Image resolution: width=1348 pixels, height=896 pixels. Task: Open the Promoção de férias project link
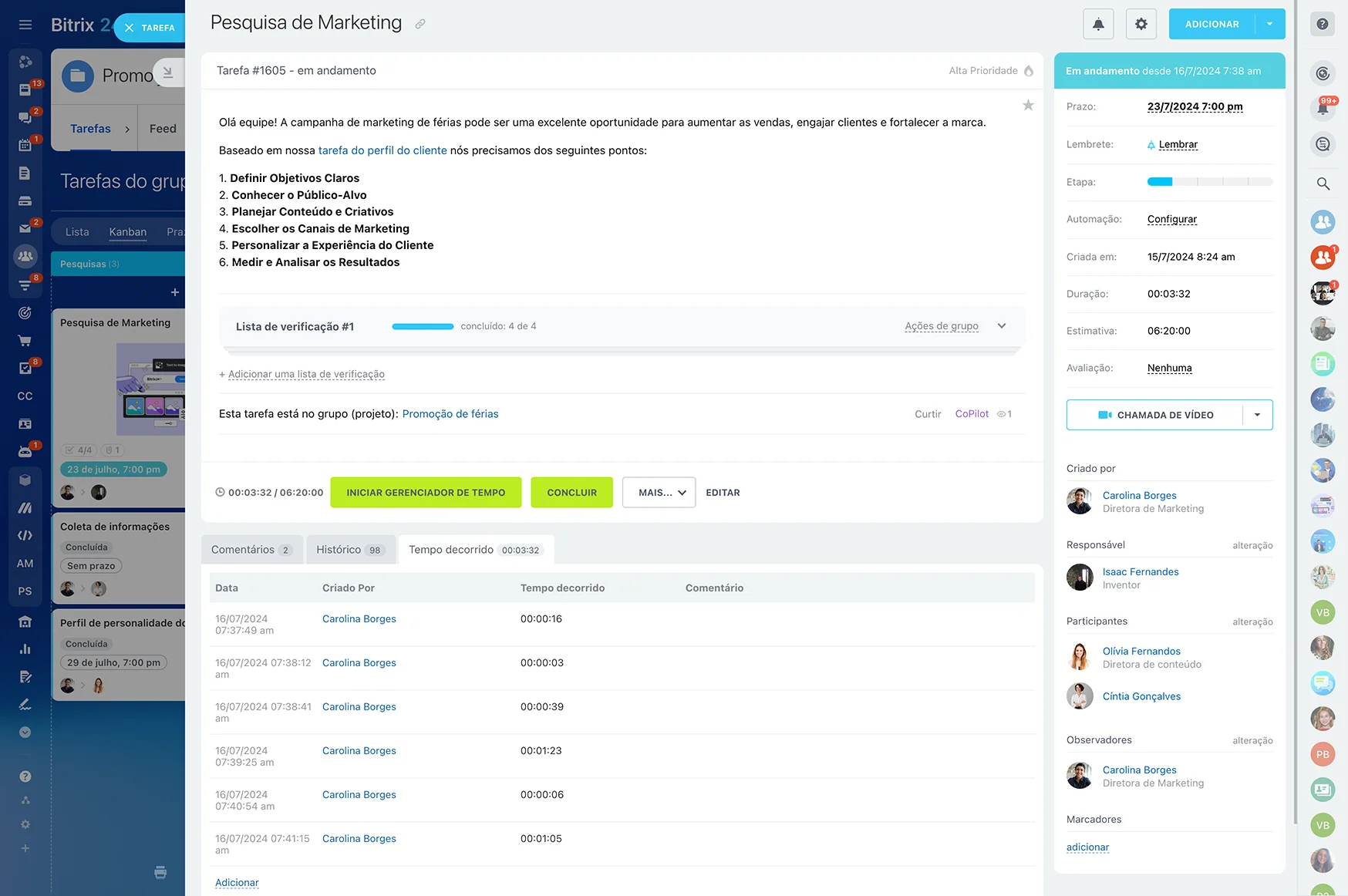click(x=450, y=414)
